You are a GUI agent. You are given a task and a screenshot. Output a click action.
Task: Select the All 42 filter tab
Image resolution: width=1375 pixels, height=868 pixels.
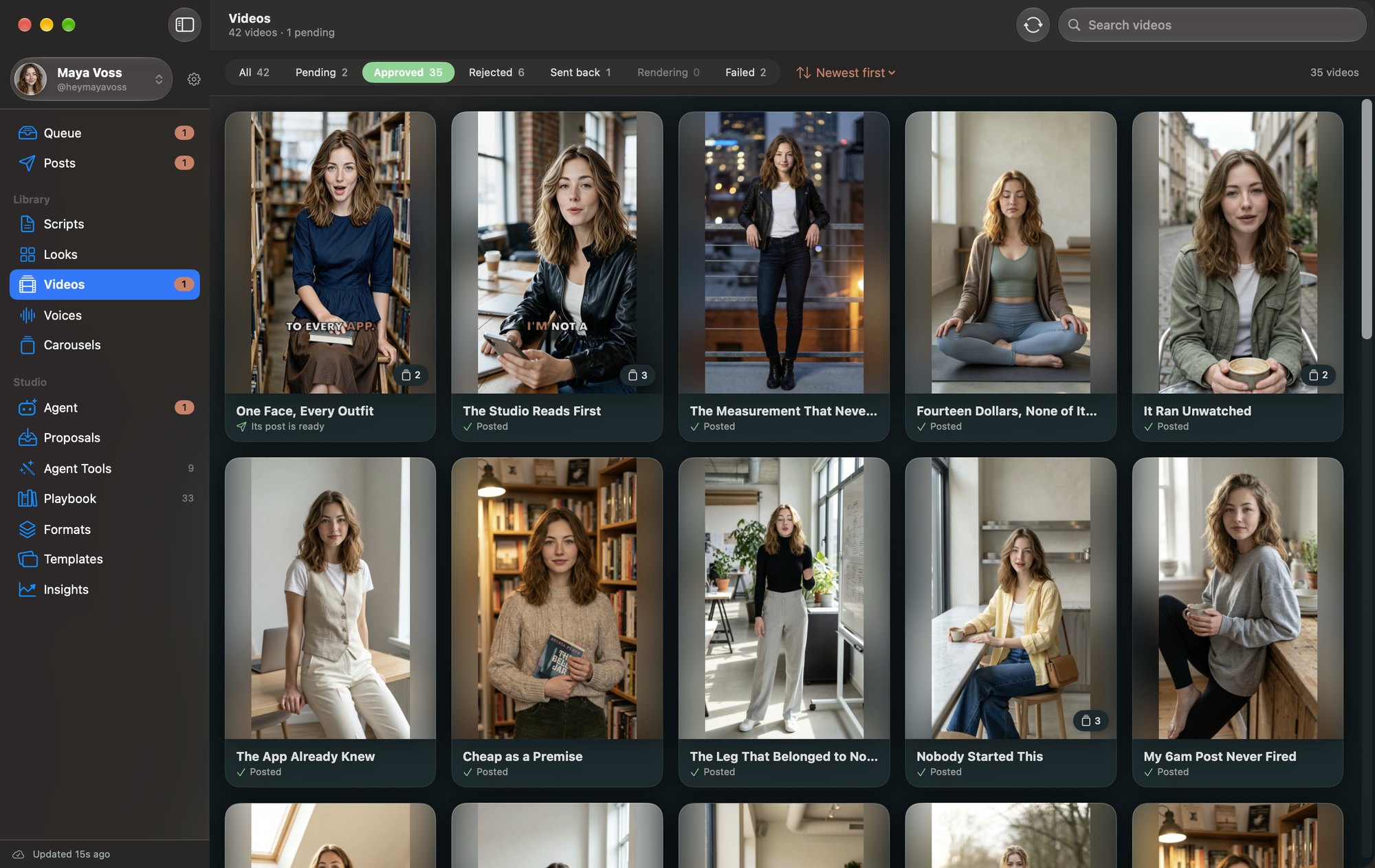(x=254, y=73)
